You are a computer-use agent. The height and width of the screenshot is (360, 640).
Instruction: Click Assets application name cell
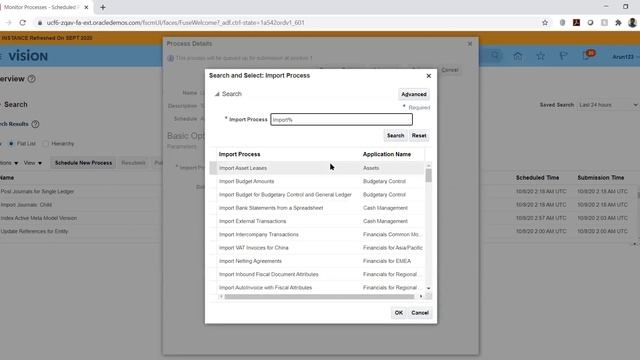pyautogui.click(x=371, y=168)
